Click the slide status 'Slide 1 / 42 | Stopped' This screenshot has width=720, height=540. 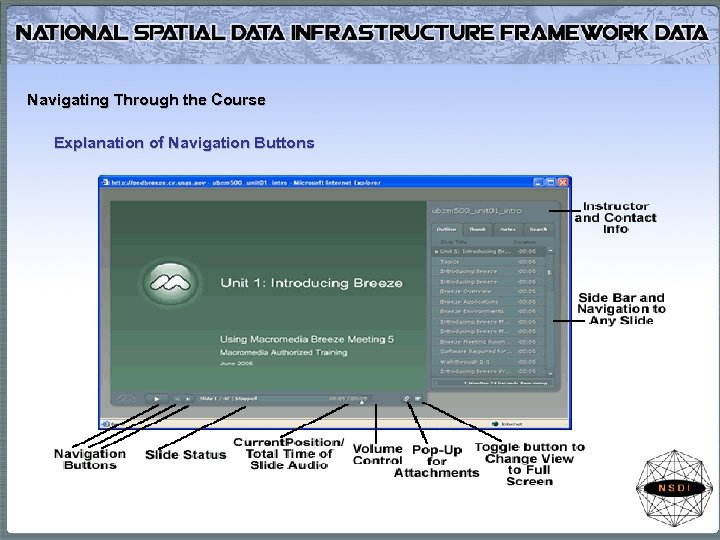click(228, 399)
